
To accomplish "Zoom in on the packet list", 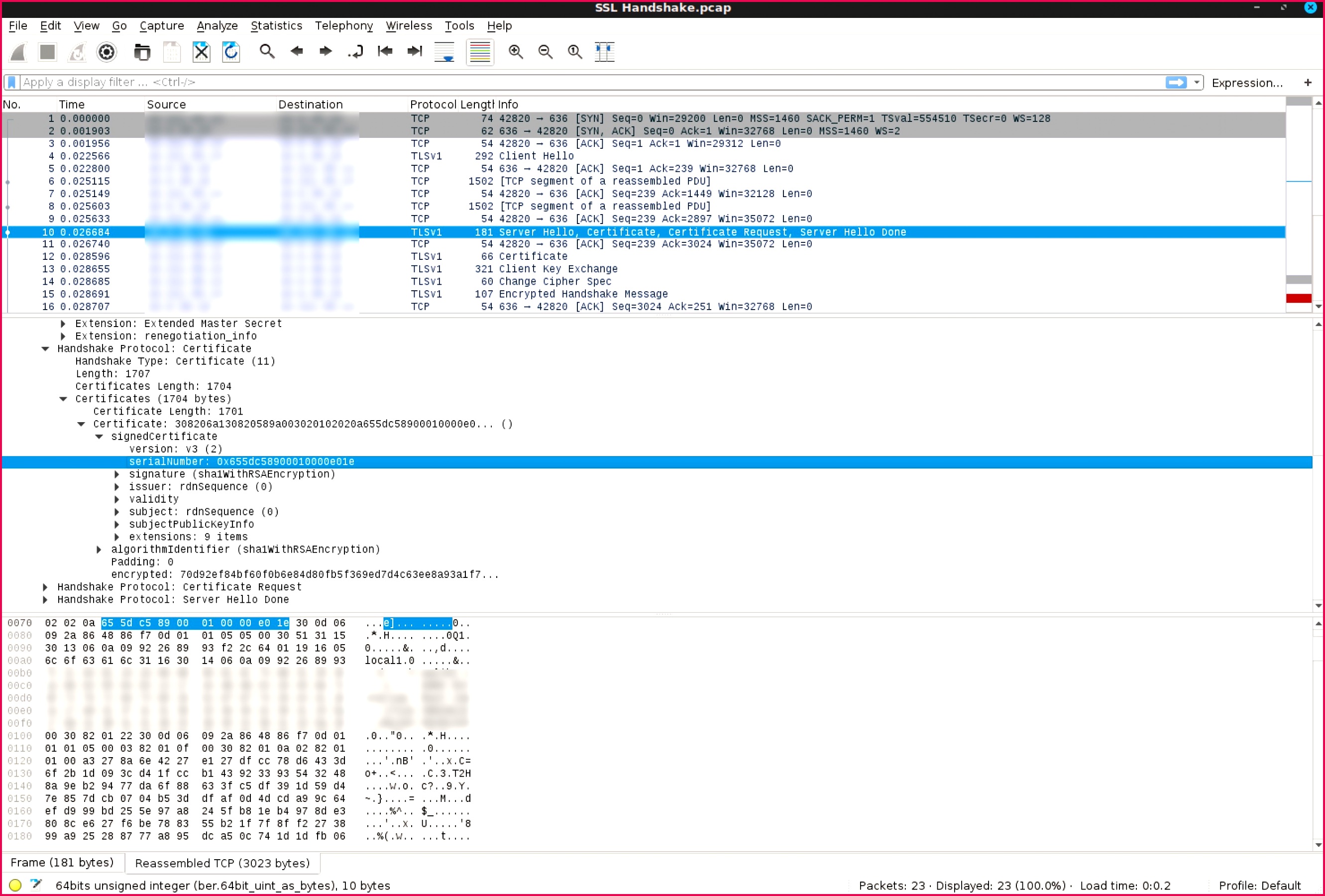I will [516, 52].
